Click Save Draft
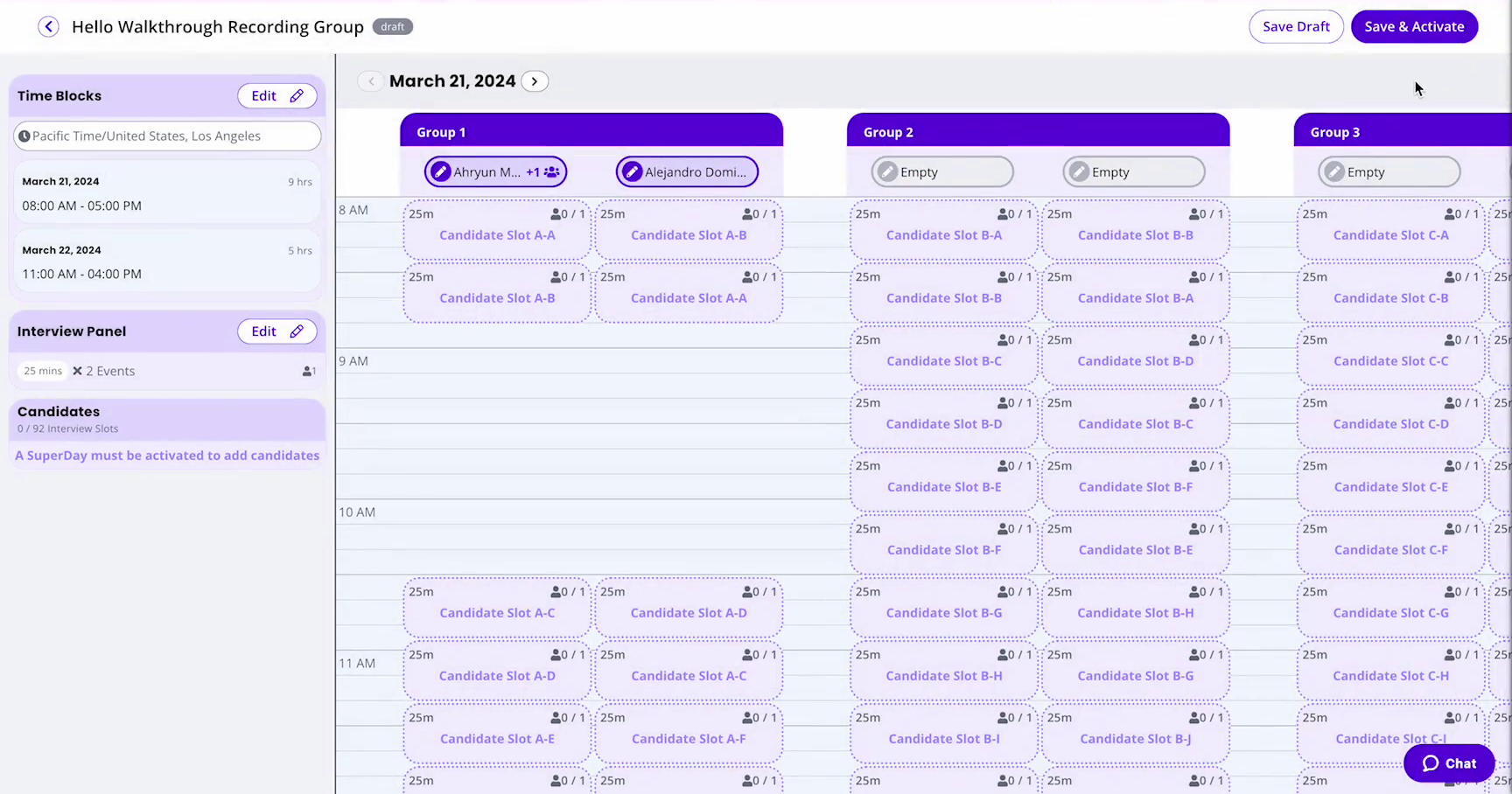 [x=1296, y=26]
